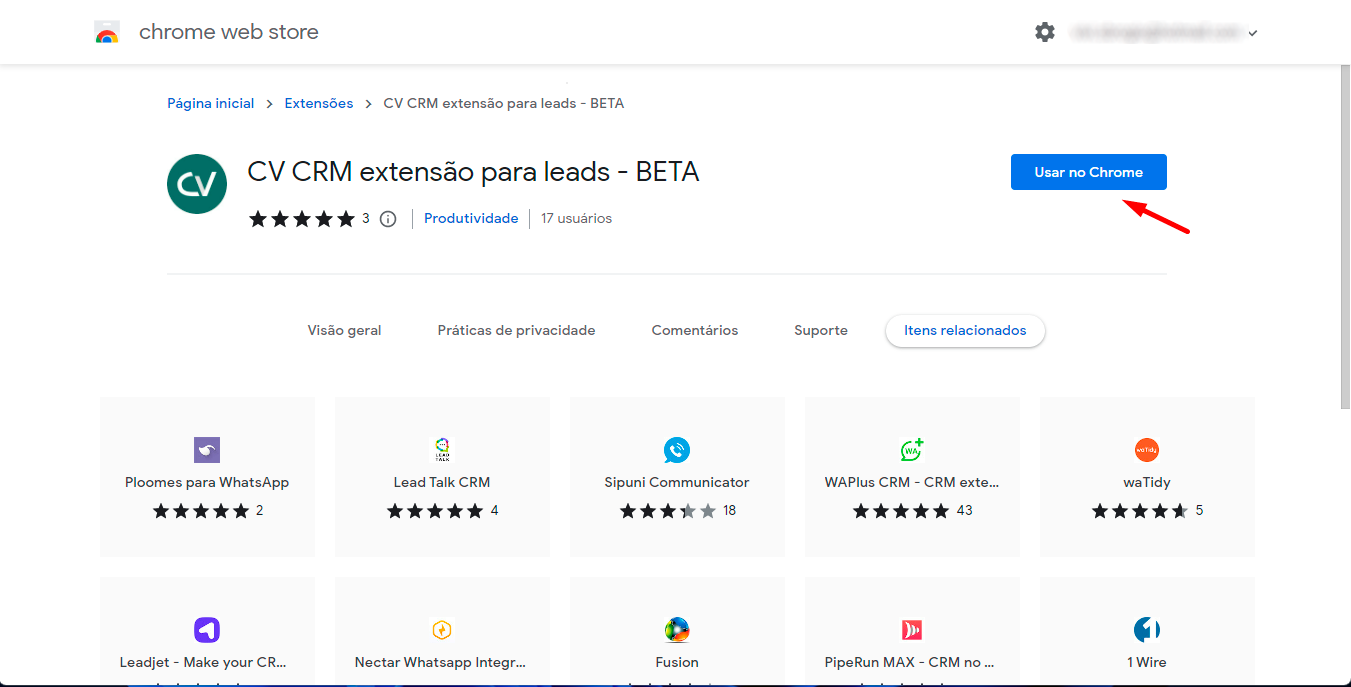Open PipeRun MAX - CRM no... title
Image resolution: width=1351 pixels, height=687 pixels.
pos(910,662)
